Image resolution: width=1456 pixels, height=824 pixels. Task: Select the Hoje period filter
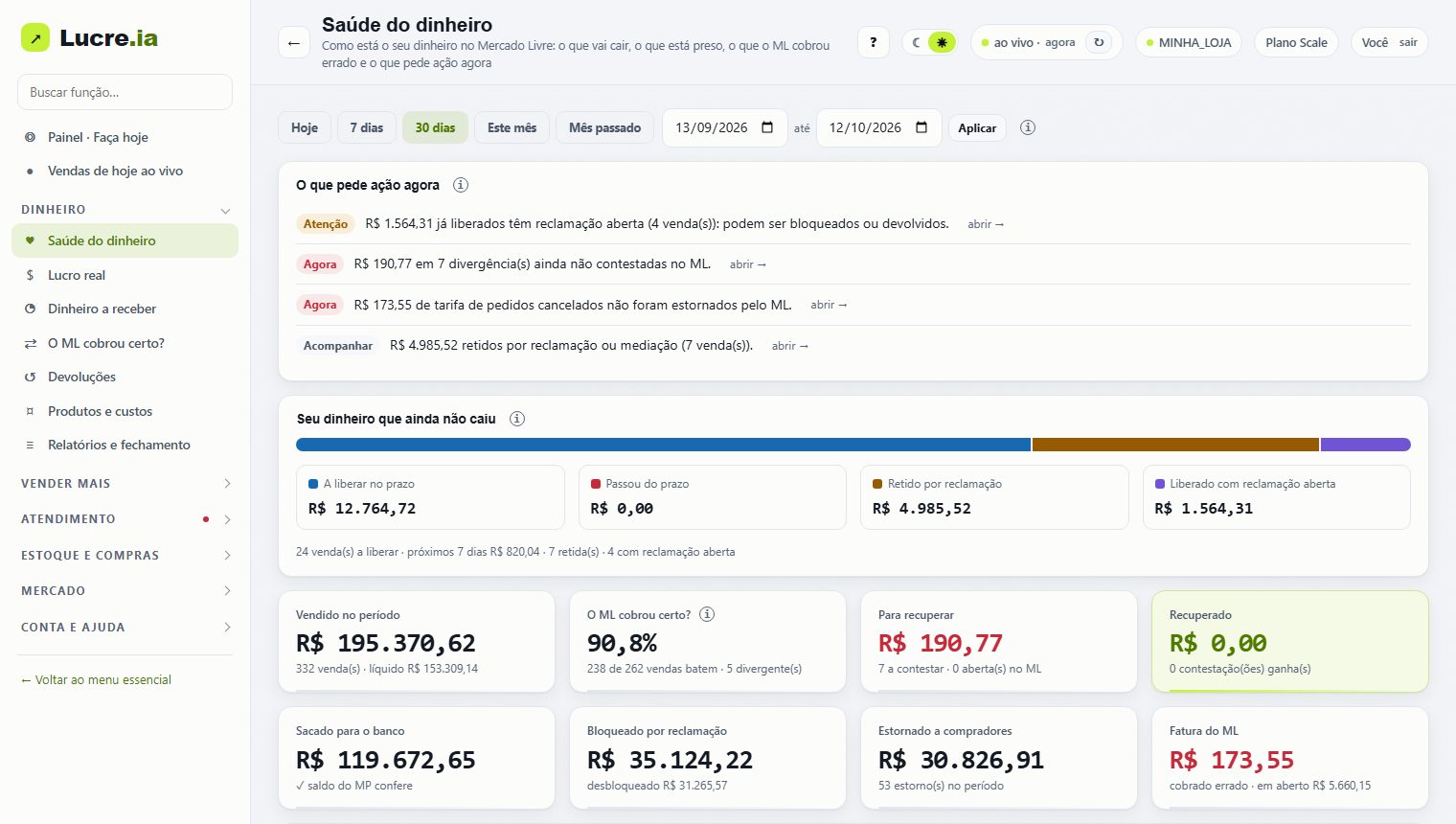305,127
